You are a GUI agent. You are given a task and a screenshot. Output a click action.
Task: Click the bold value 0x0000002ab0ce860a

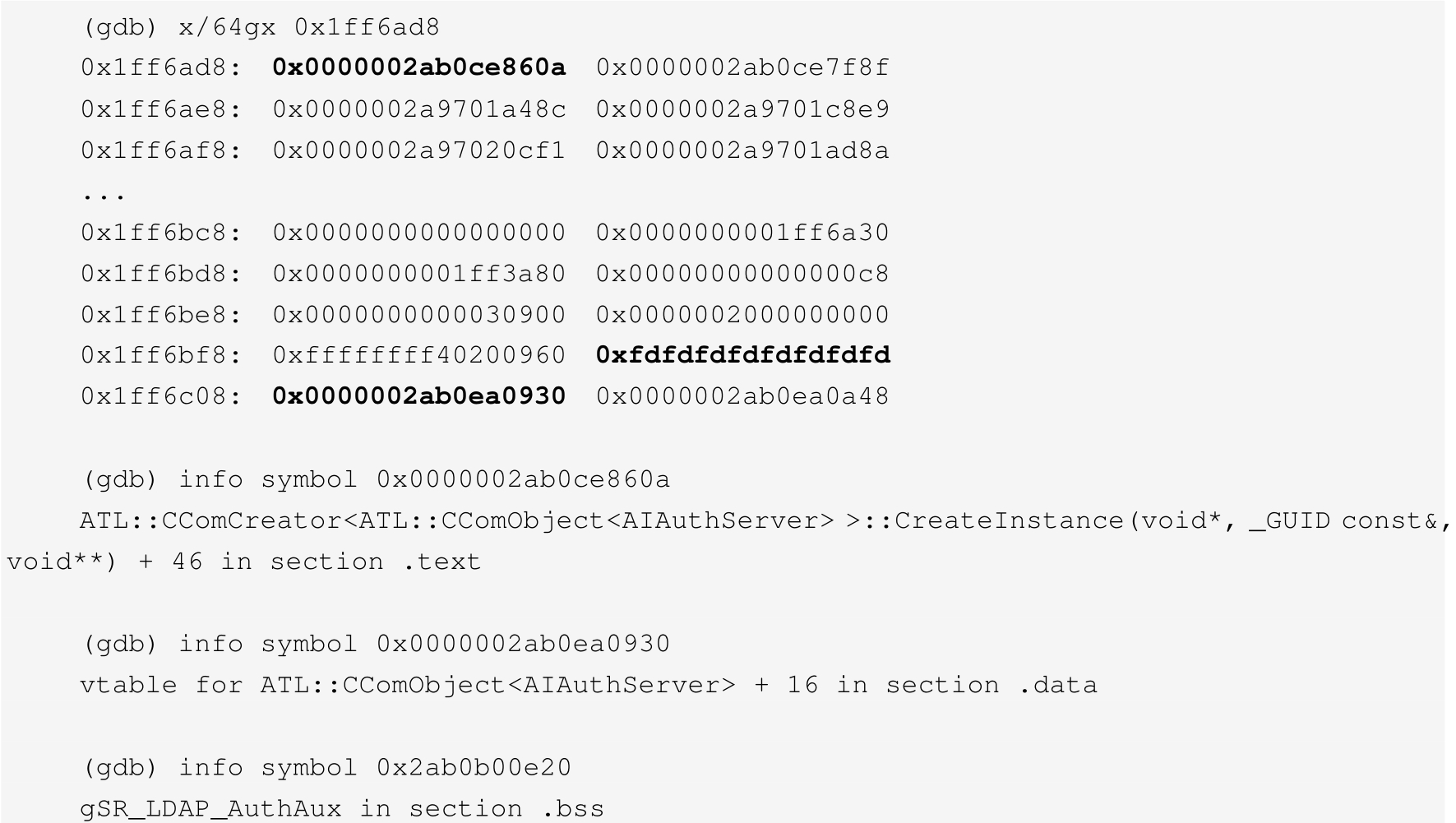click(x=418, y=67)
